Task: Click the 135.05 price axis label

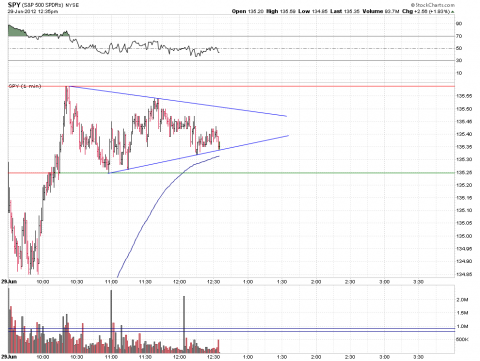Action: coord(464,223)
